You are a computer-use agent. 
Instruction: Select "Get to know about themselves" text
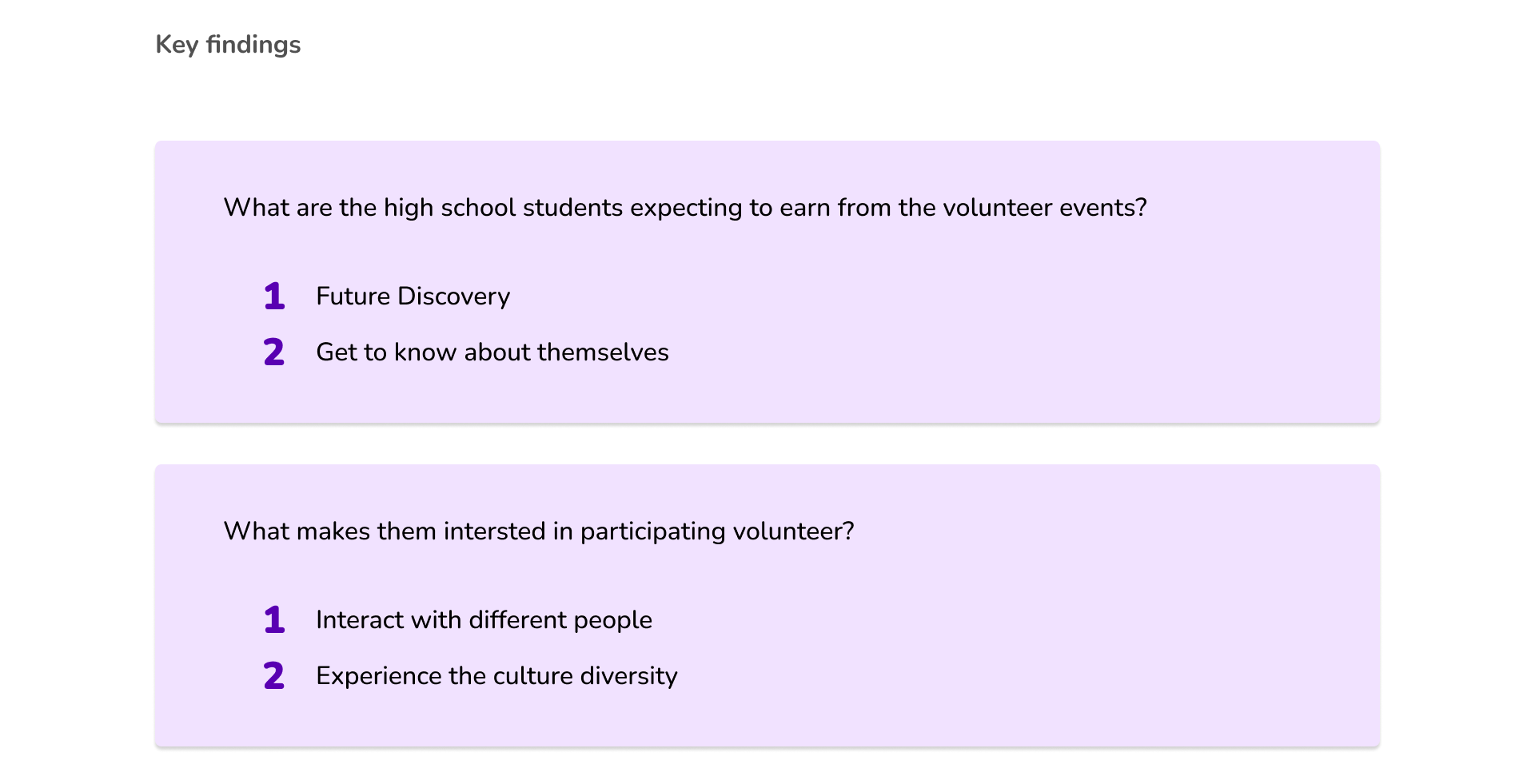coord(492,352)
